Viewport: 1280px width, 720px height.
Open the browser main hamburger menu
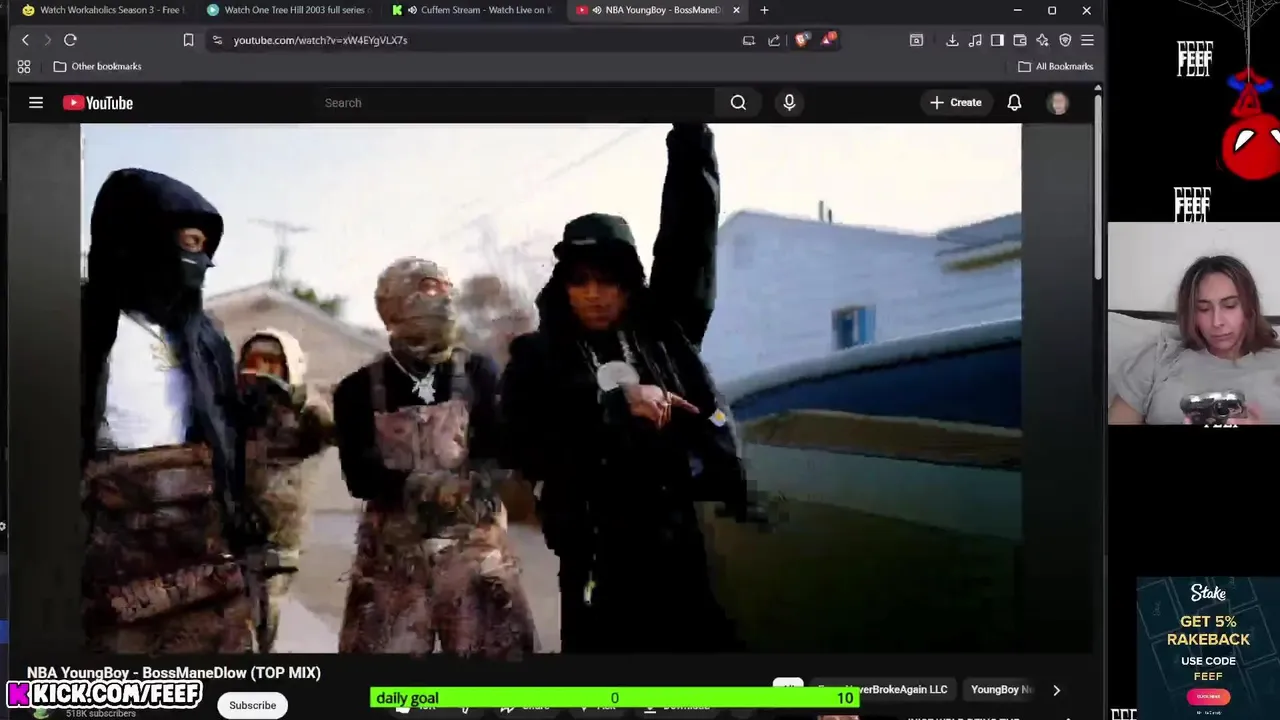click(x=1087, y=40)
